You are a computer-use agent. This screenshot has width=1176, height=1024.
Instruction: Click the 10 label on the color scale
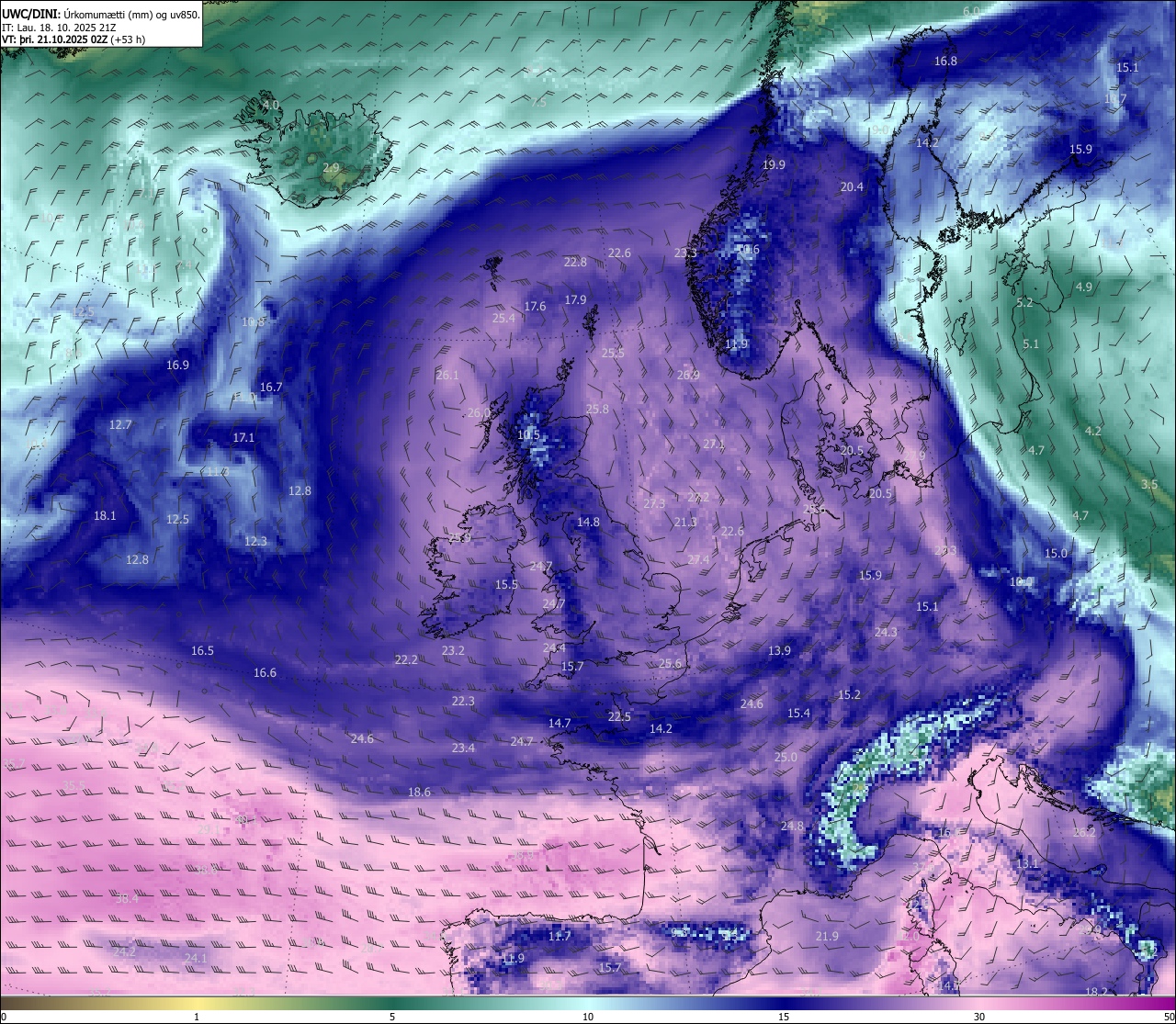tap(588, 1017)
